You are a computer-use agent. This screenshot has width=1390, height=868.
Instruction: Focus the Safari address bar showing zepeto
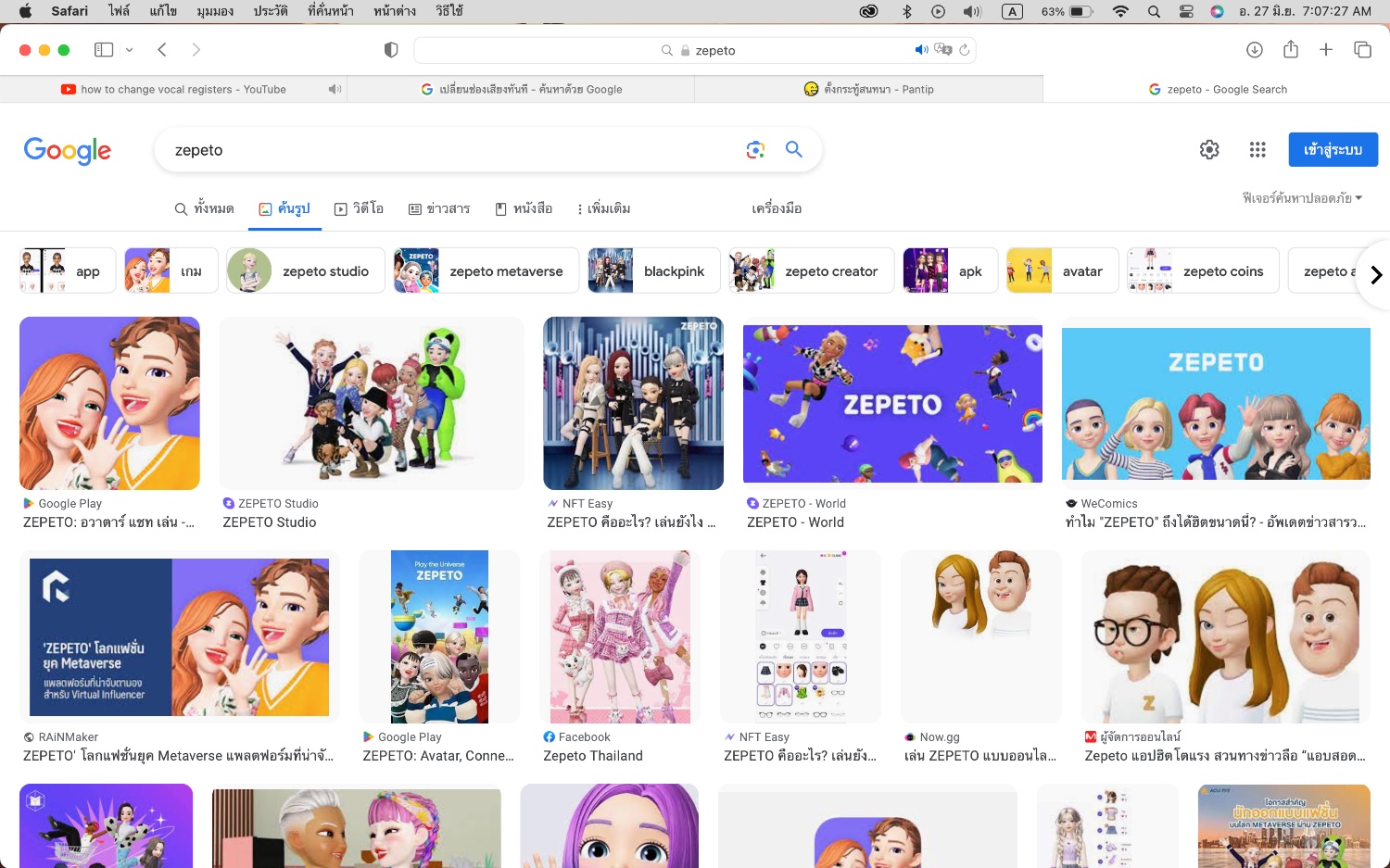(x=695, y=50)
